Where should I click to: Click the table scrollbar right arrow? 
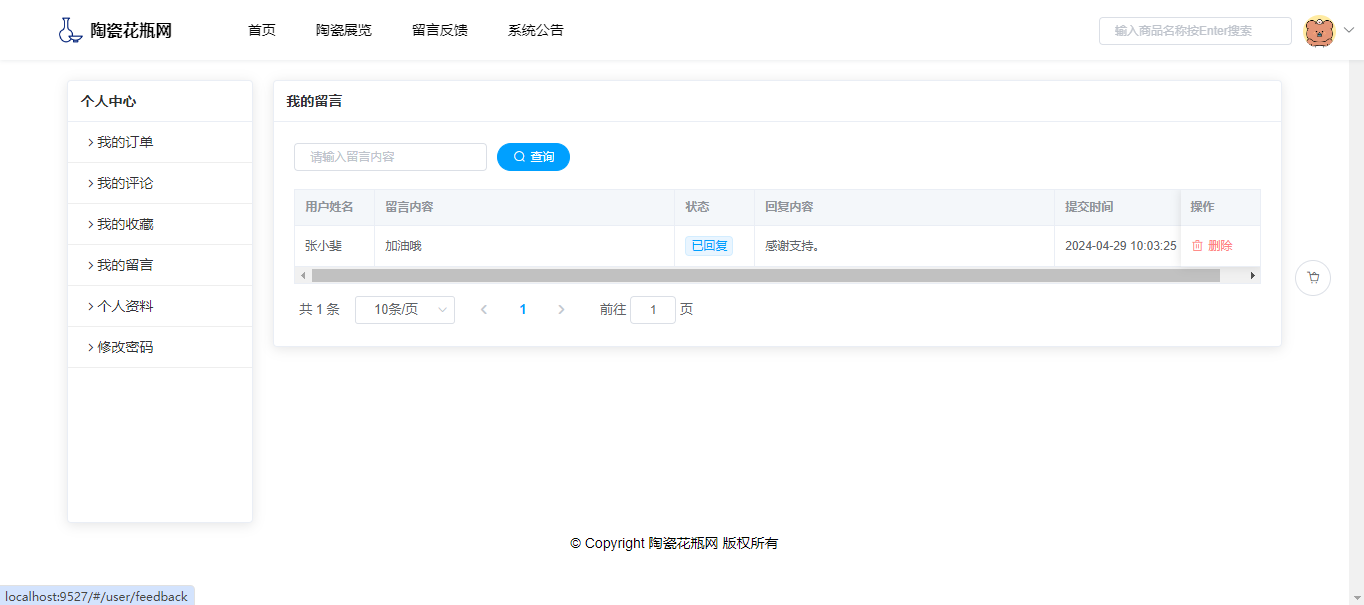1252,276
